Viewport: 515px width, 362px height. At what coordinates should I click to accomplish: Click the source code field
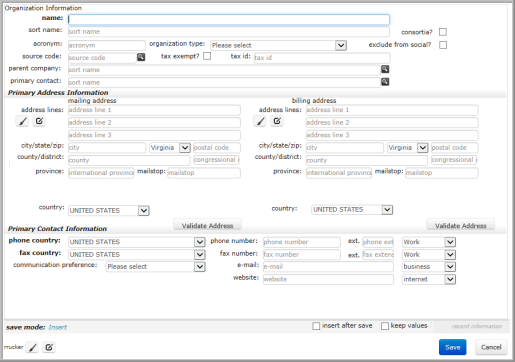[102, 58]
